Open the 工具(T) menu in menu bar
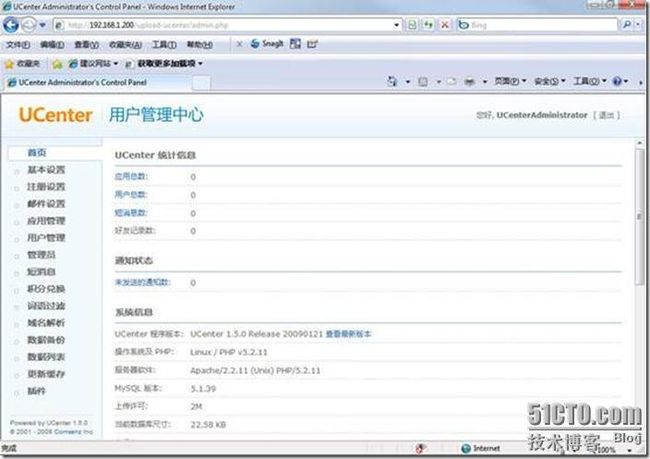Screen dimensions: 650x459 (164, 44)
